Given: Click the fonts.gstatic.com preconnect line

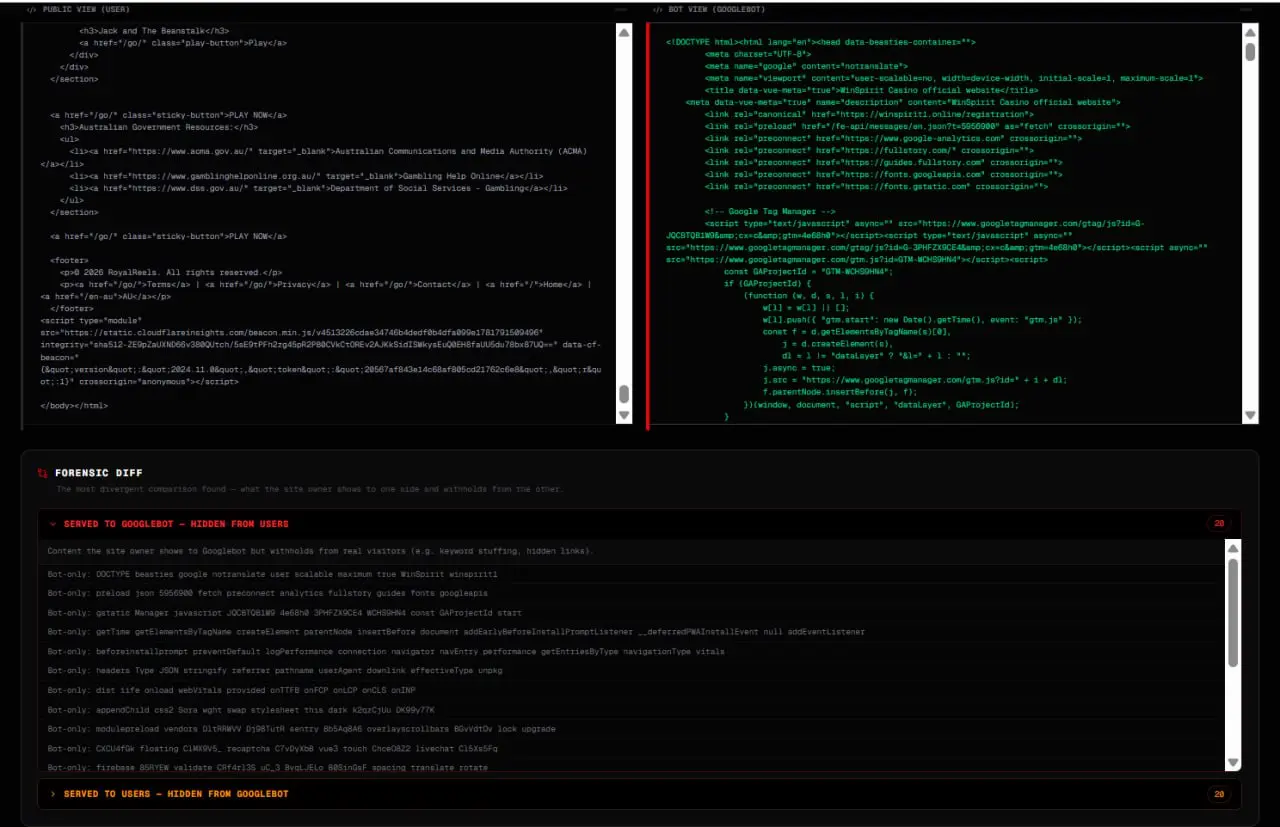Looking at the screenshot, I should 876,186.
